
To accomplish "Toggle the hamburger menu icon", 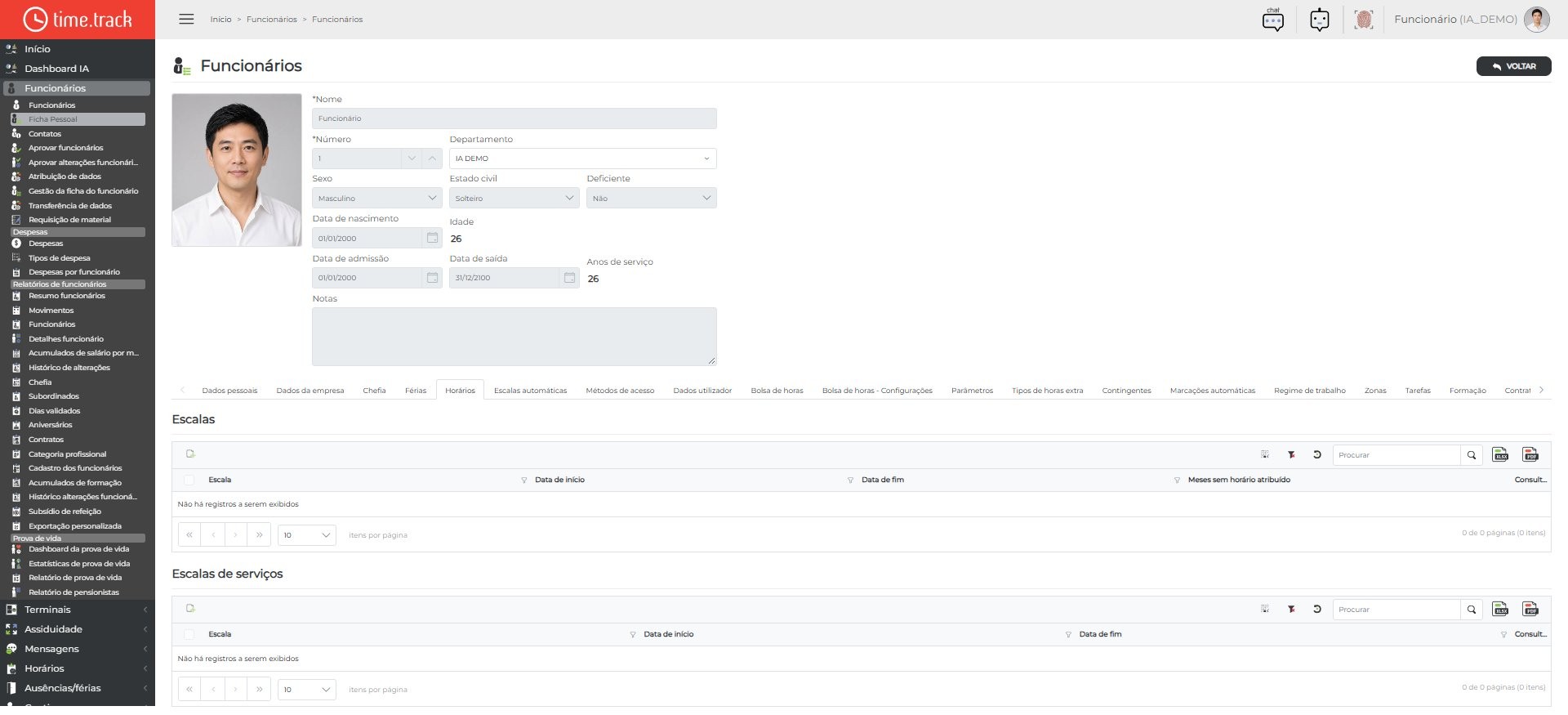I will (x=186, y=19).
